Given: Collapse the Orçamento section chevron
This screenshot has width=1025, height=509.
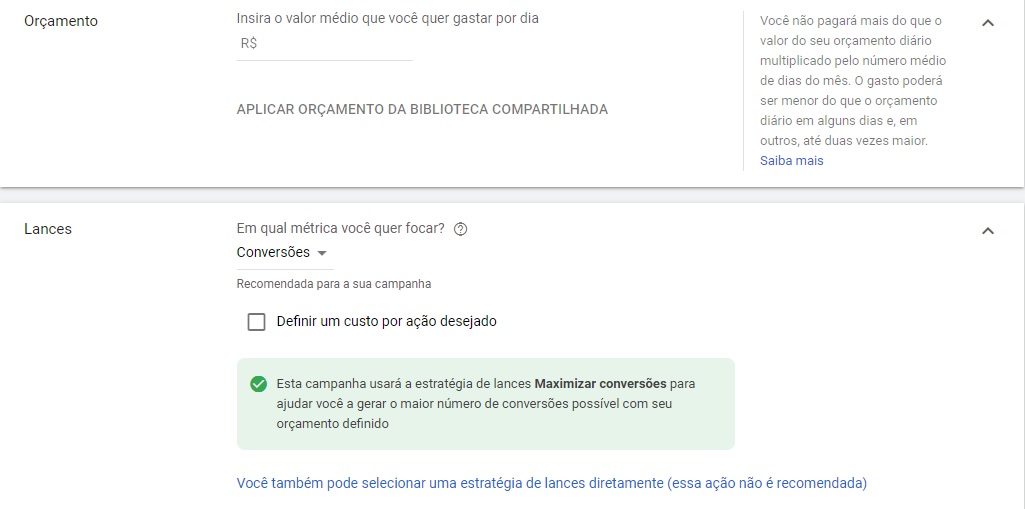Looking at the screenshot, I should point(988,23).
